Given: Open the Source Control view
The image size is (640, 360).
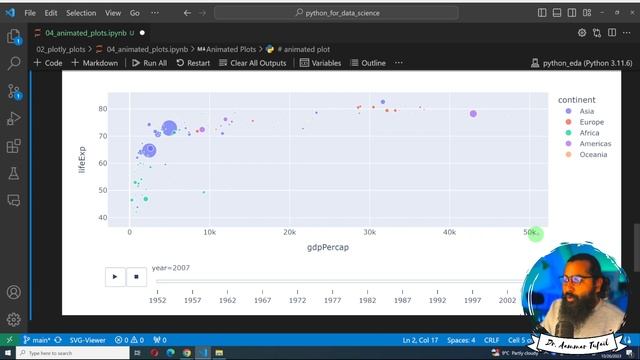Looking at the screenshot, I should (13, 91).
